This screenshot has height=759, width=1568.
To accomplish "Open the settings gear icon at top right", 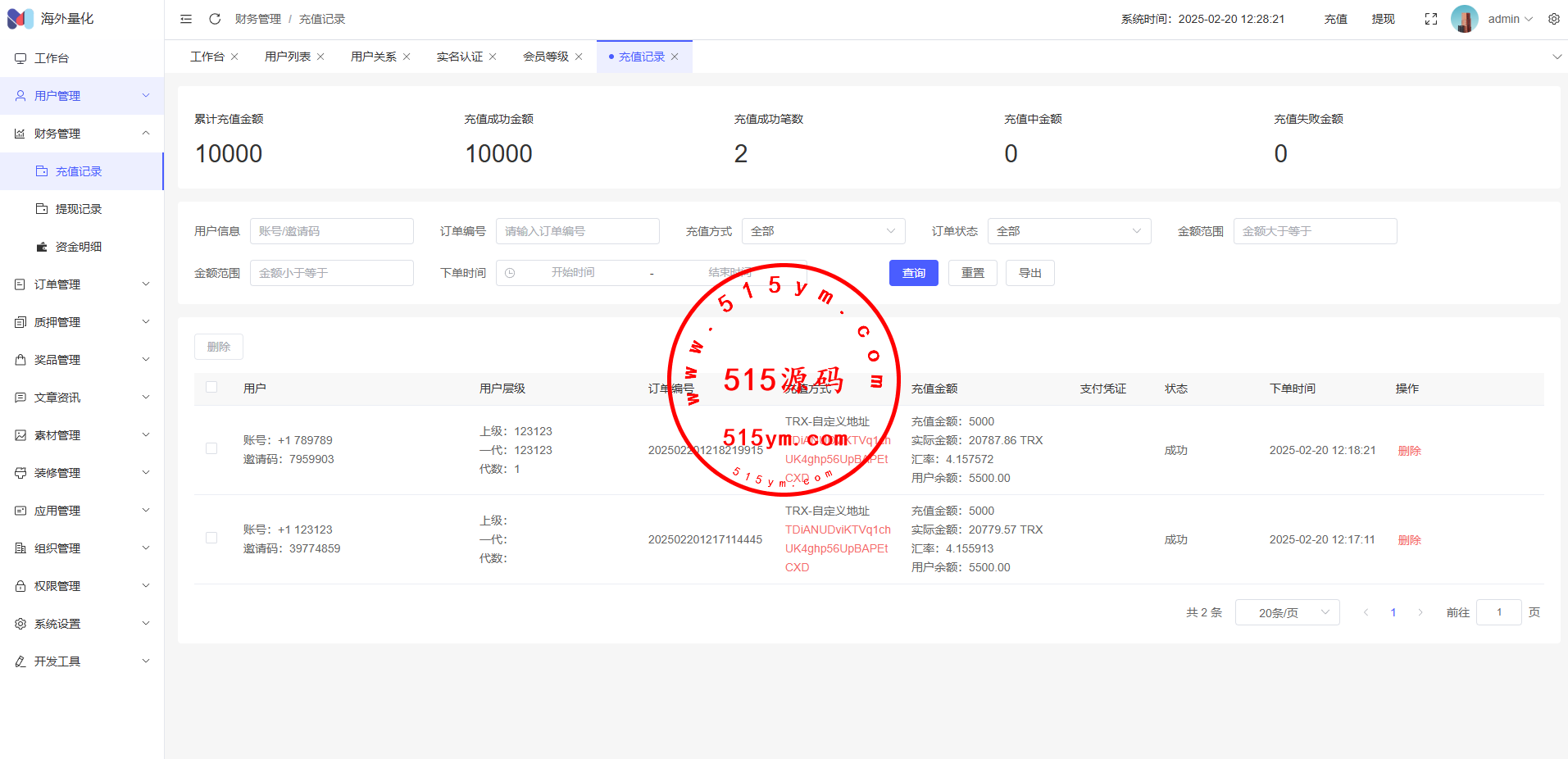I will 1554,19.
